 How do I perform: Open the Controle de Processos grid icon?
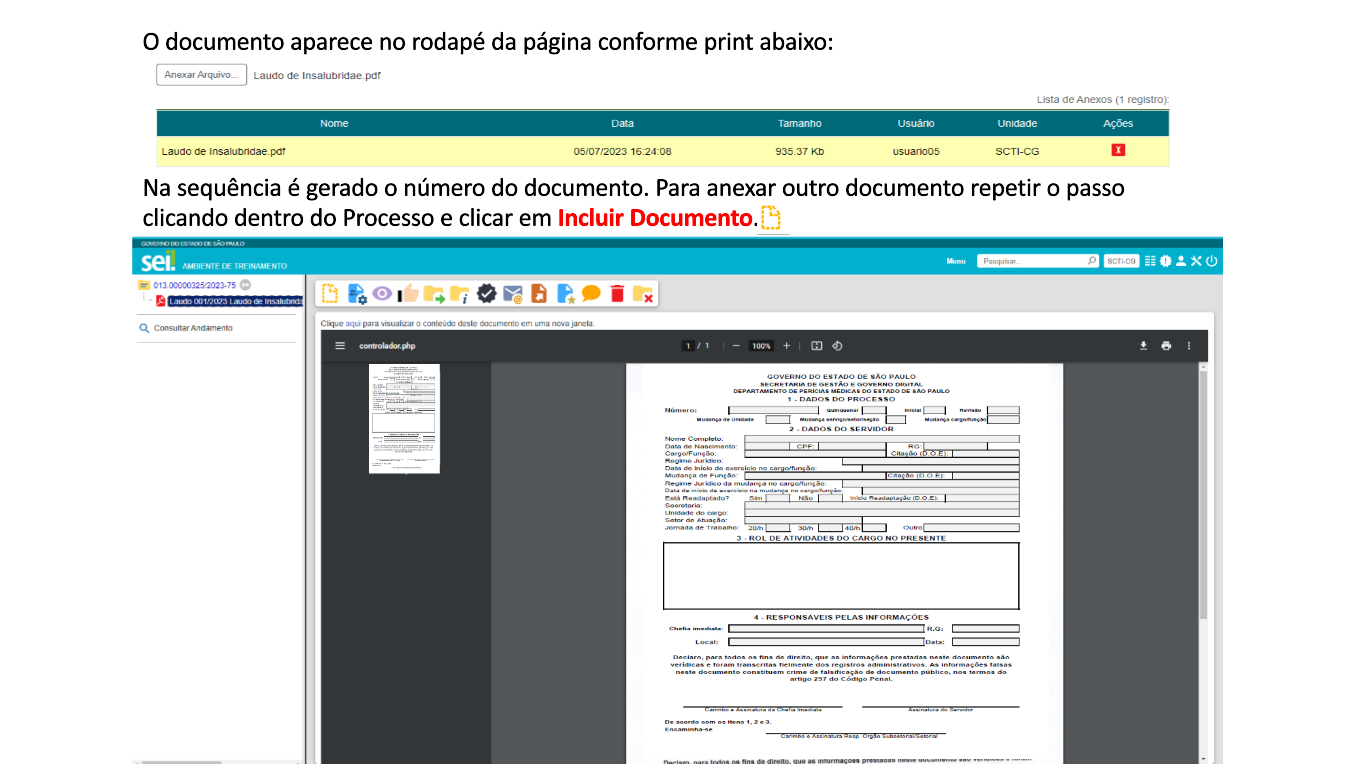point(1150,261)
